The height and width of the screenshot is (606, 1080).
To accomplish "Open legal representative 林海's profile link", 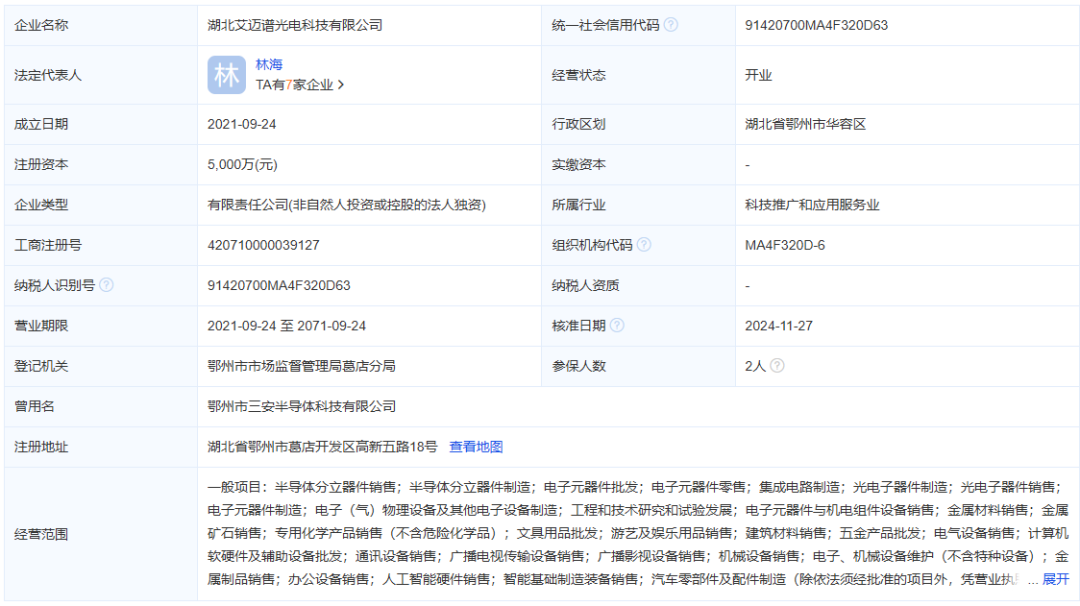I will point(269,65).
